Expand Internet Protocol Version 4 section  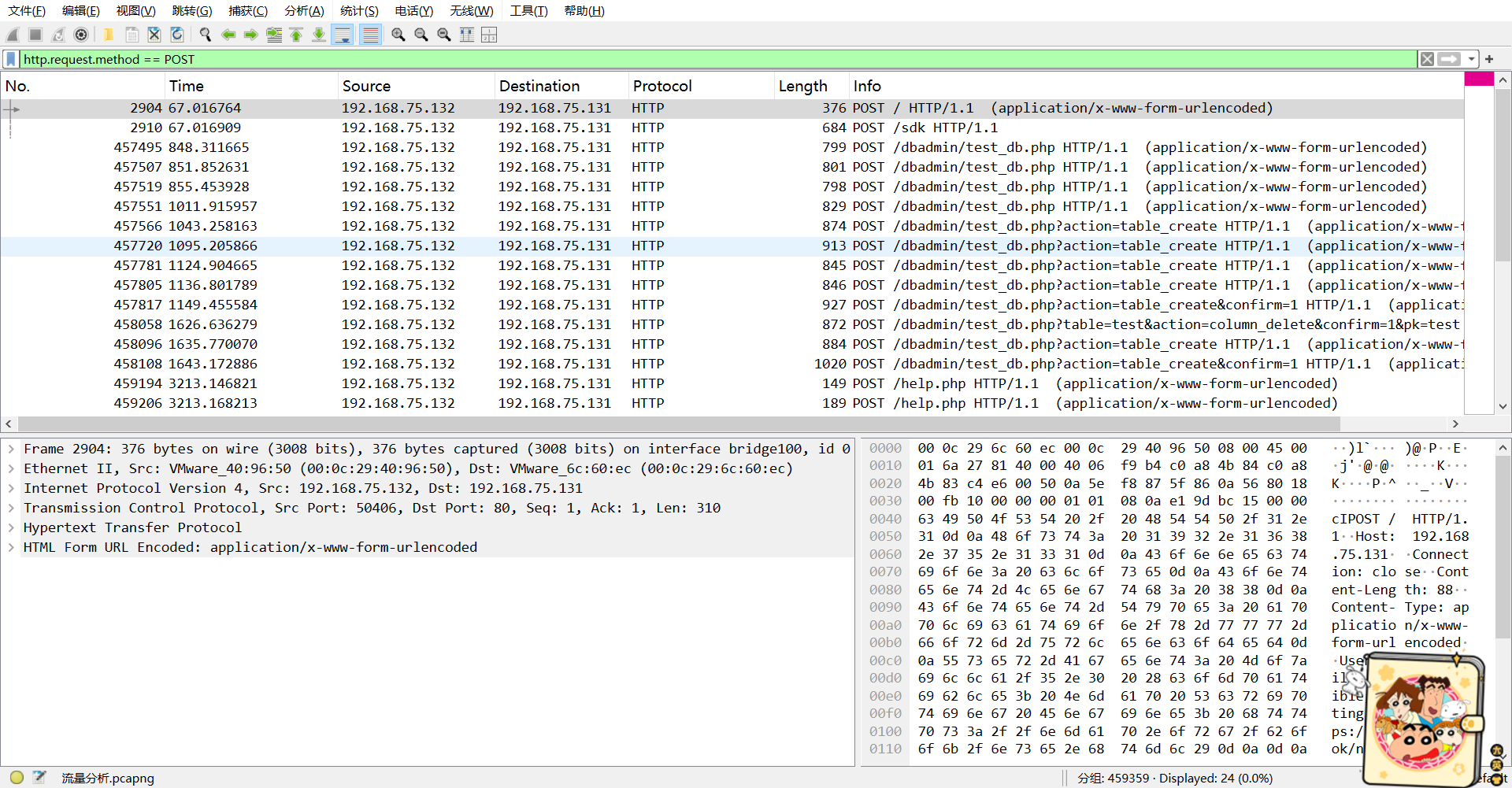[x=11, y=488]
